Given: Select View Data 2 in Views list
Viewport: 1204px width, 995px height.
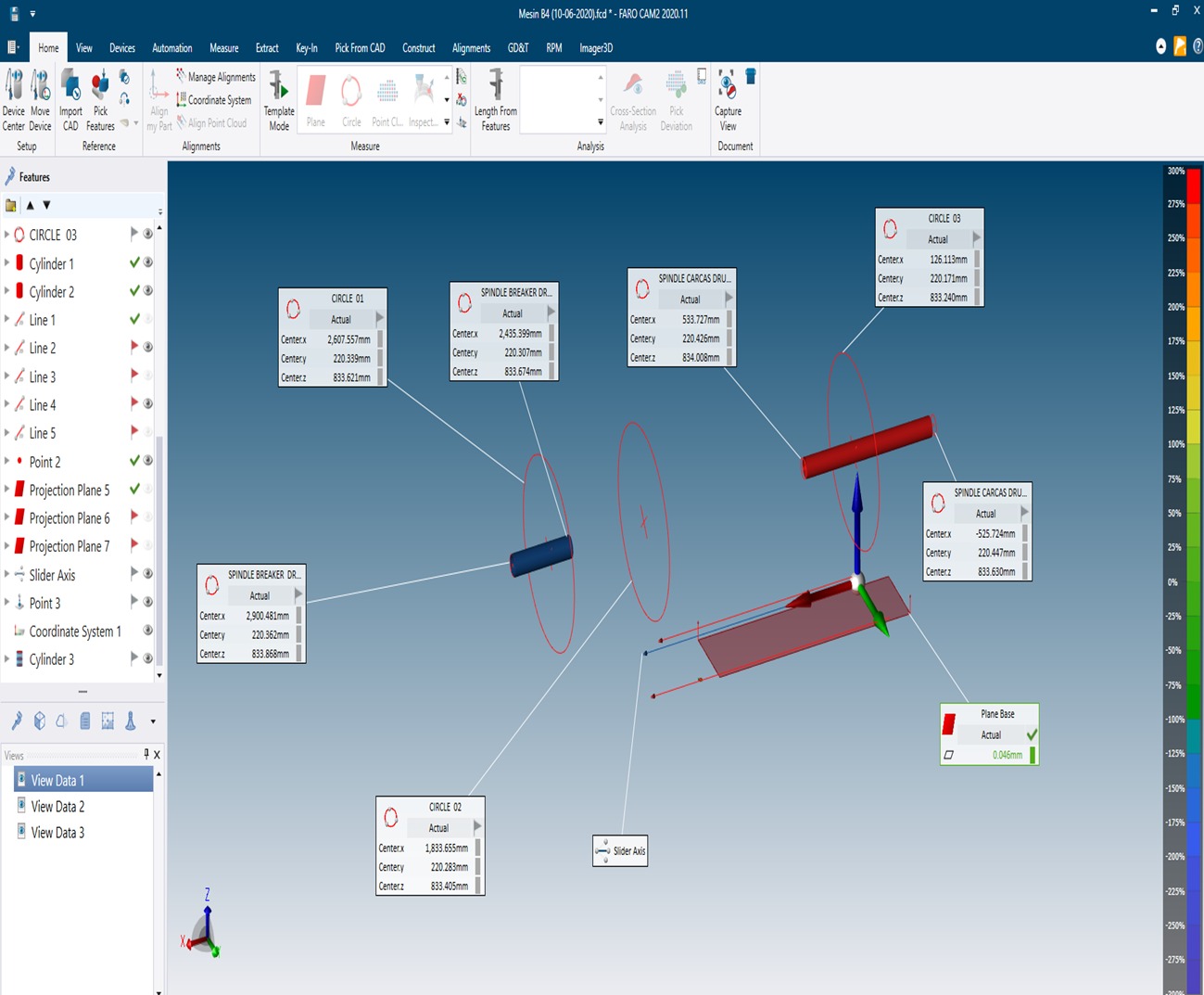Looking at the screenshot, I should click(57, 807).
